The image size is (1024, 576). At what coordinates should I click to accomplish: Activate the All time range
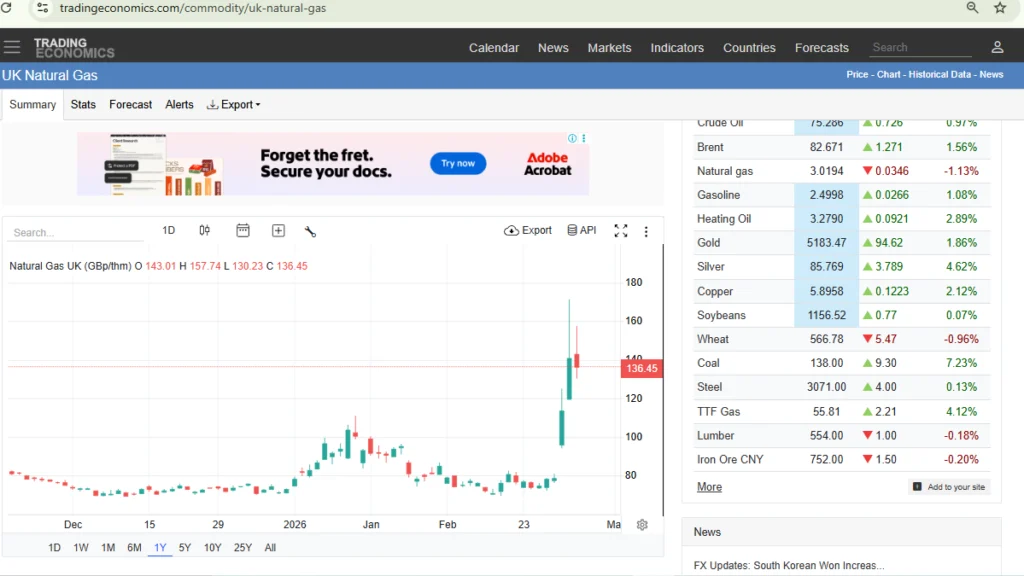268,547
